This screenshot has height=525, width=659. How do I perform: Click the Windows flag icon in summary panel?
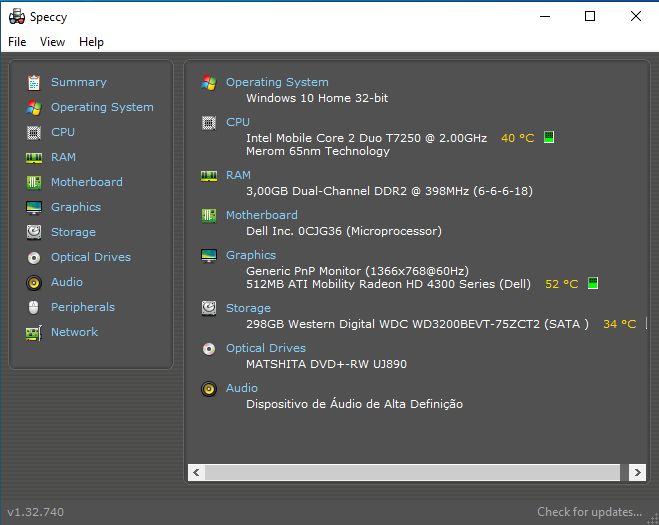click(x=209, y=82)
